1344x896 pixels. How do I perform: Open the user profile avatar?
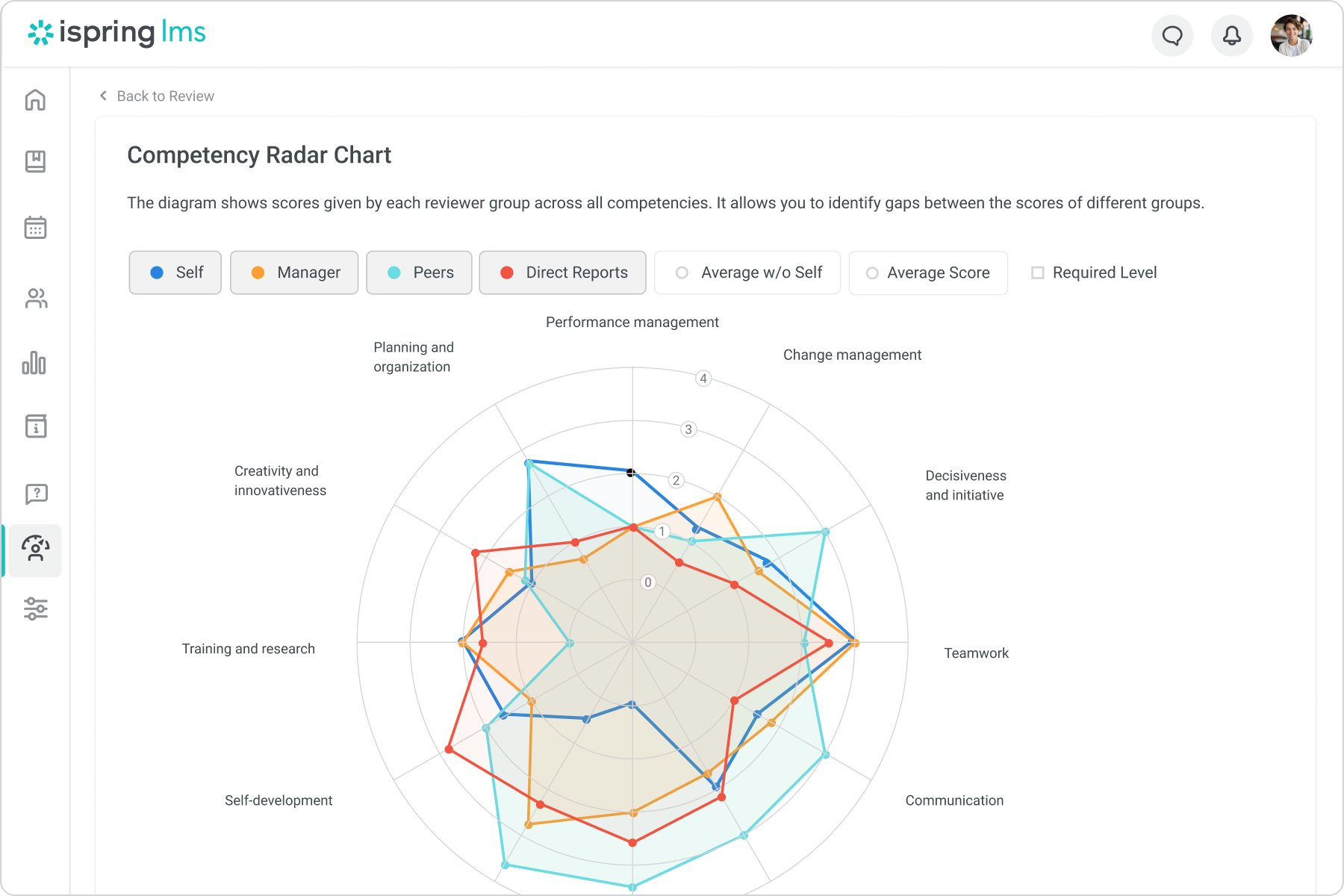coord(1291,35)
